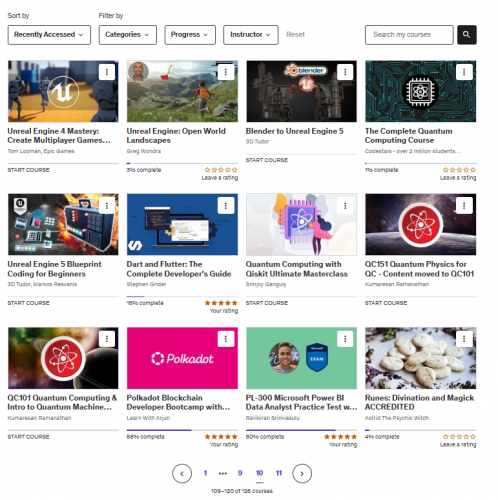Open options menu for PL-300 Power BI Practice Test
The height and width of the screenshot is (500, 498).
pos(345,339)
